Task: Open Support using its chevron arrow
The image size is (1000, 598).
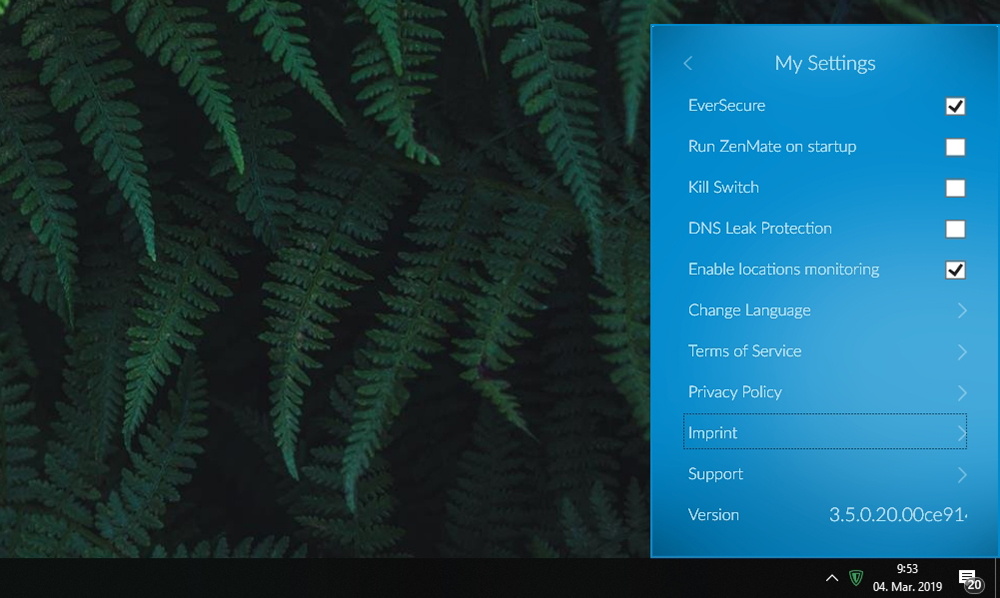Action: [962, 474]
